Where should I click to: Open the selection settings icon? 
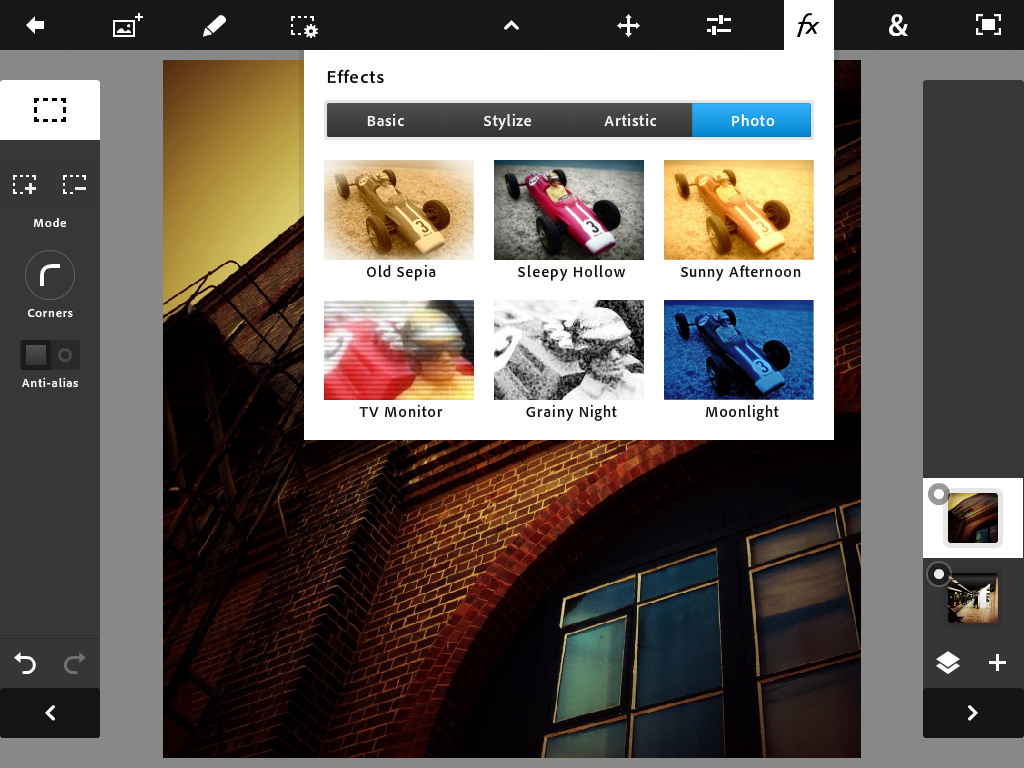[x=304, y=26]
